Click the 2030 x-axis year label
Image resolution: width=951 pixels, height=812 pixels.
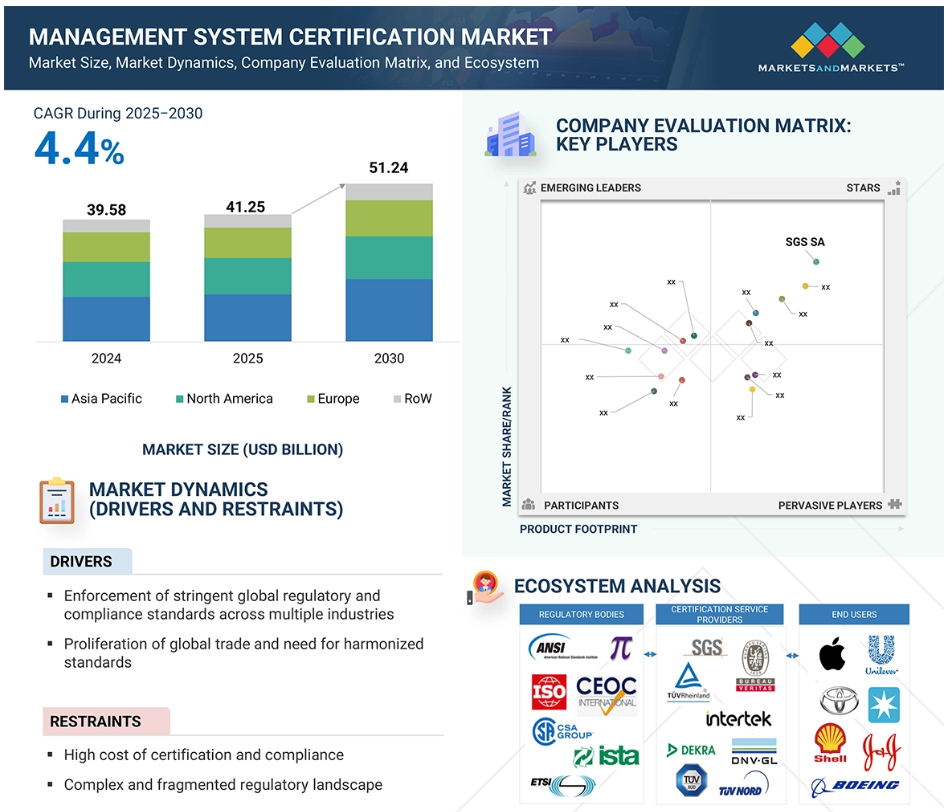coord(389,358)
